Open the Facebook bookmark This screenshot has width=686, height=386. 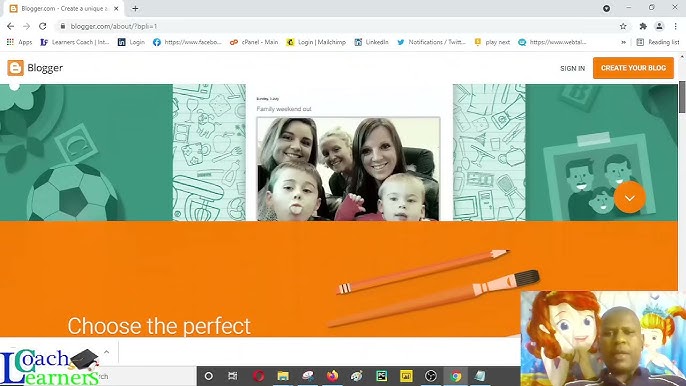pyautogui.click(x=187, y=42)
